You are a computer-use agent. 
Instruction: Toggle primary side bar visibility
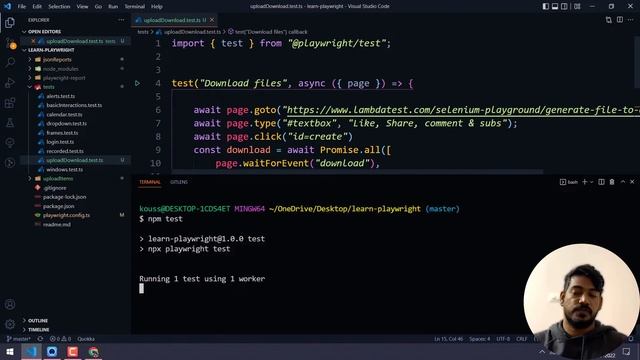point(546,7)
